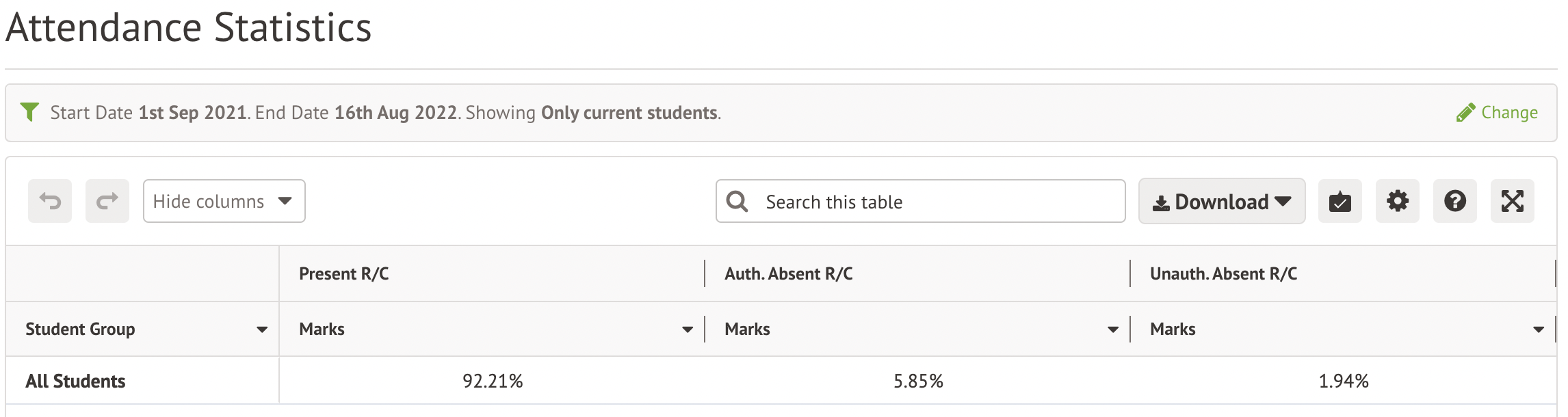Click the calendar checkmark icon button

click(x=1340, y=202)
